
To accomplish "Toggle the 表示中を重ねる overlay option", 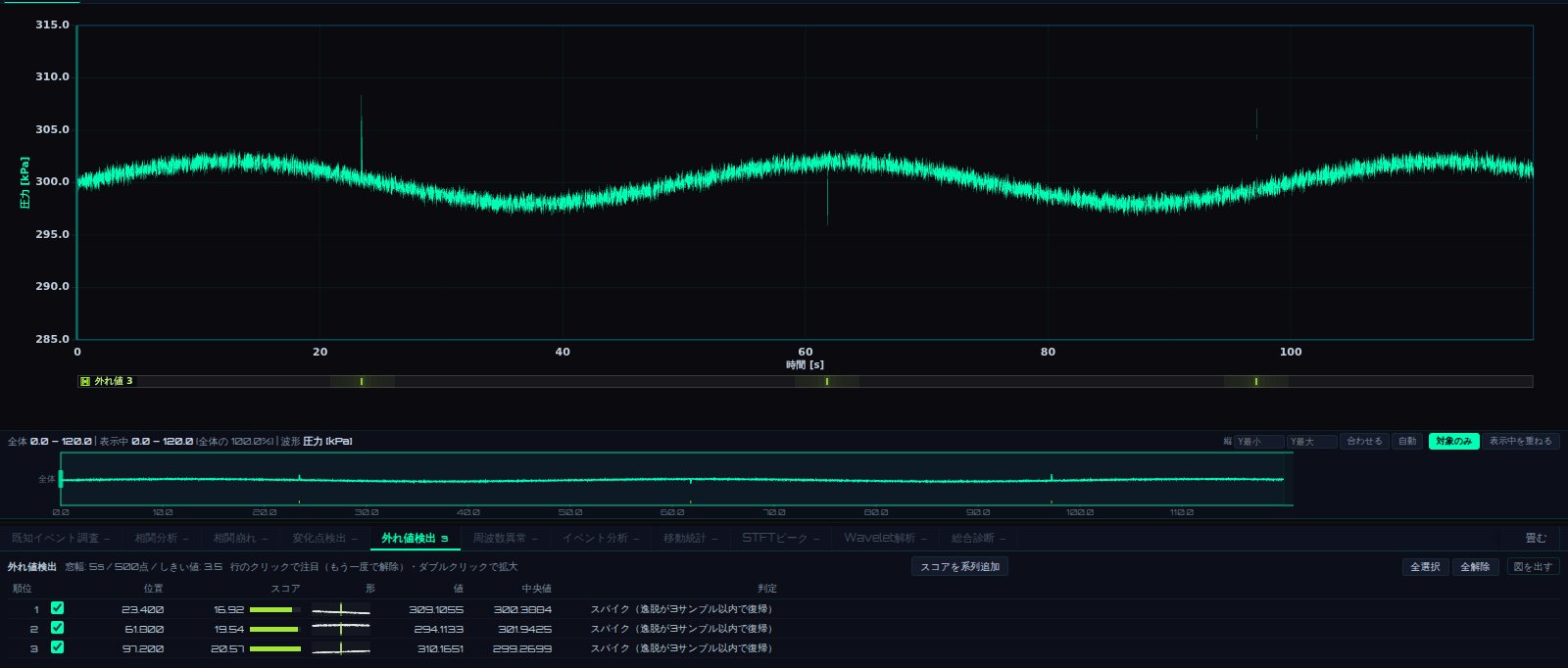I will click(x=1520, y=442).
